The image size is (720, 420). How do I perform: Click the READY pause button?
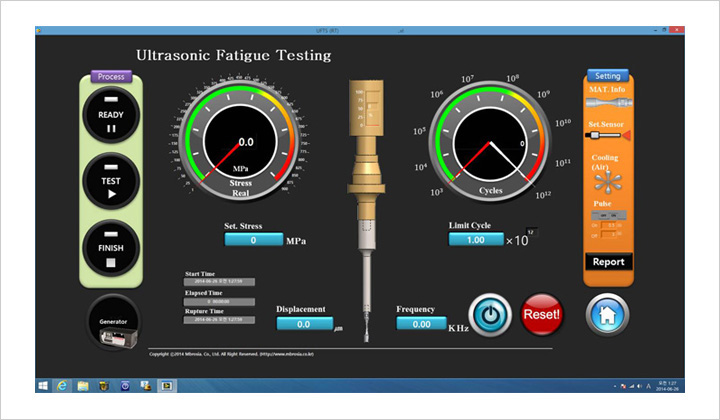coord(111,114)
